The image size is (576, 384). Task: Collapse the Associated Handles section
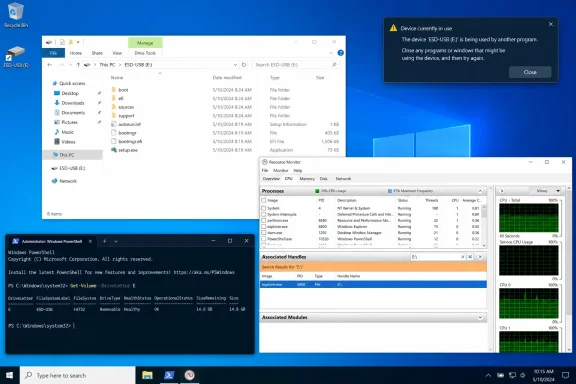[x=480, y=257]
